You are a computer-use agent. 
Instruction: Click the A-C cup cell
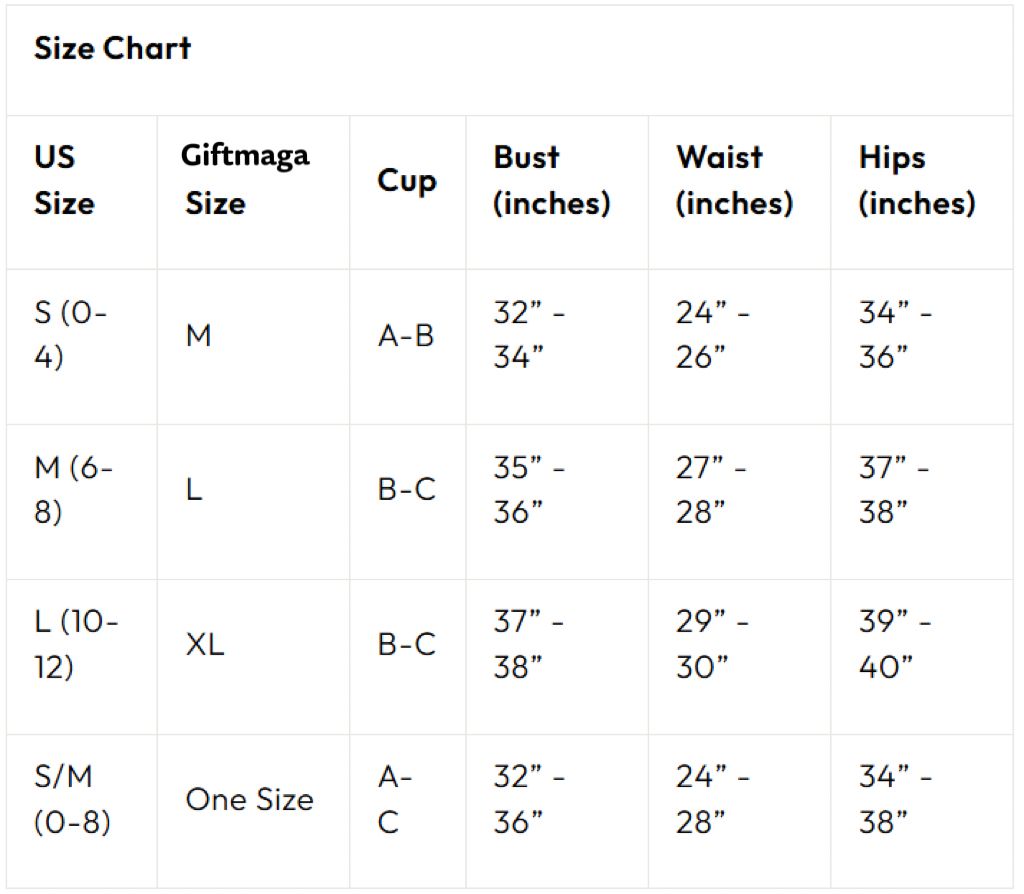(x=395, y=800)
